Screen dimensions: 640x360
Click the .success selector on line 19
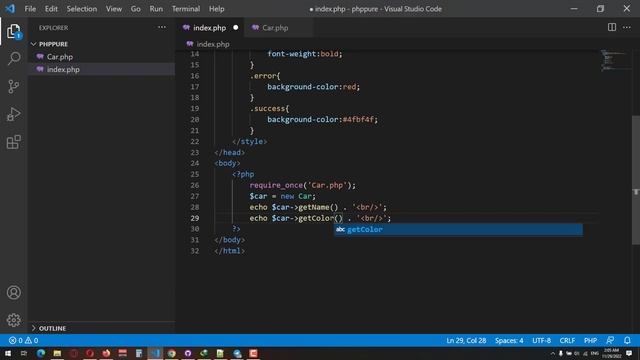(267, 109)
